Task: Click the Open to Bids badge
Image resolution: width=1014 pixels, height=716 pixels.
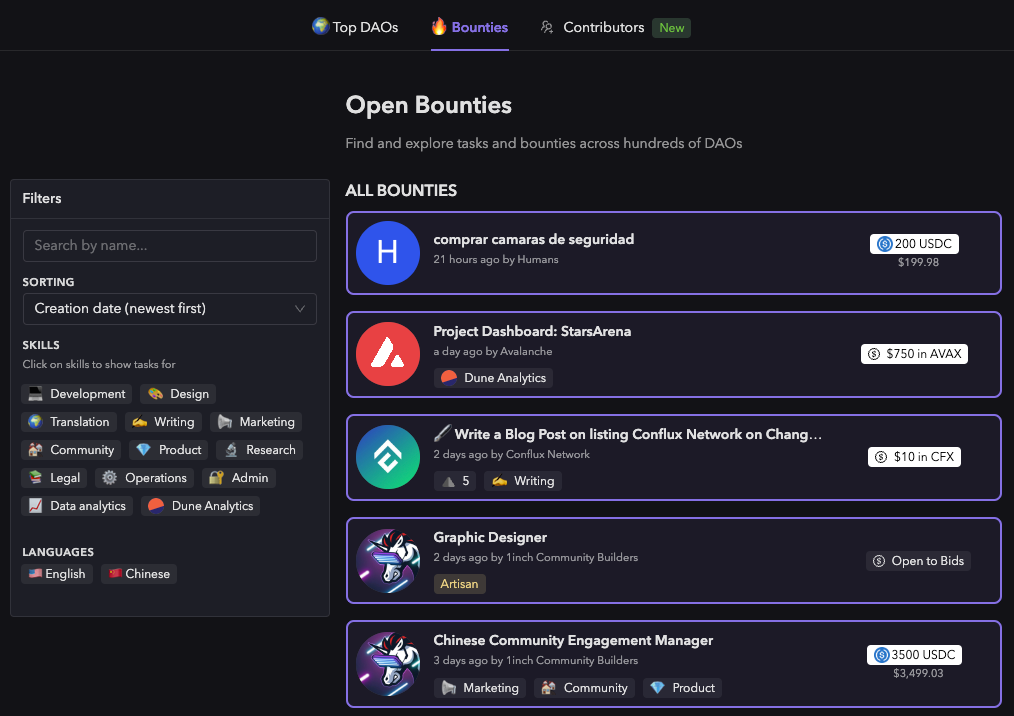Action: tap(918, 561)
